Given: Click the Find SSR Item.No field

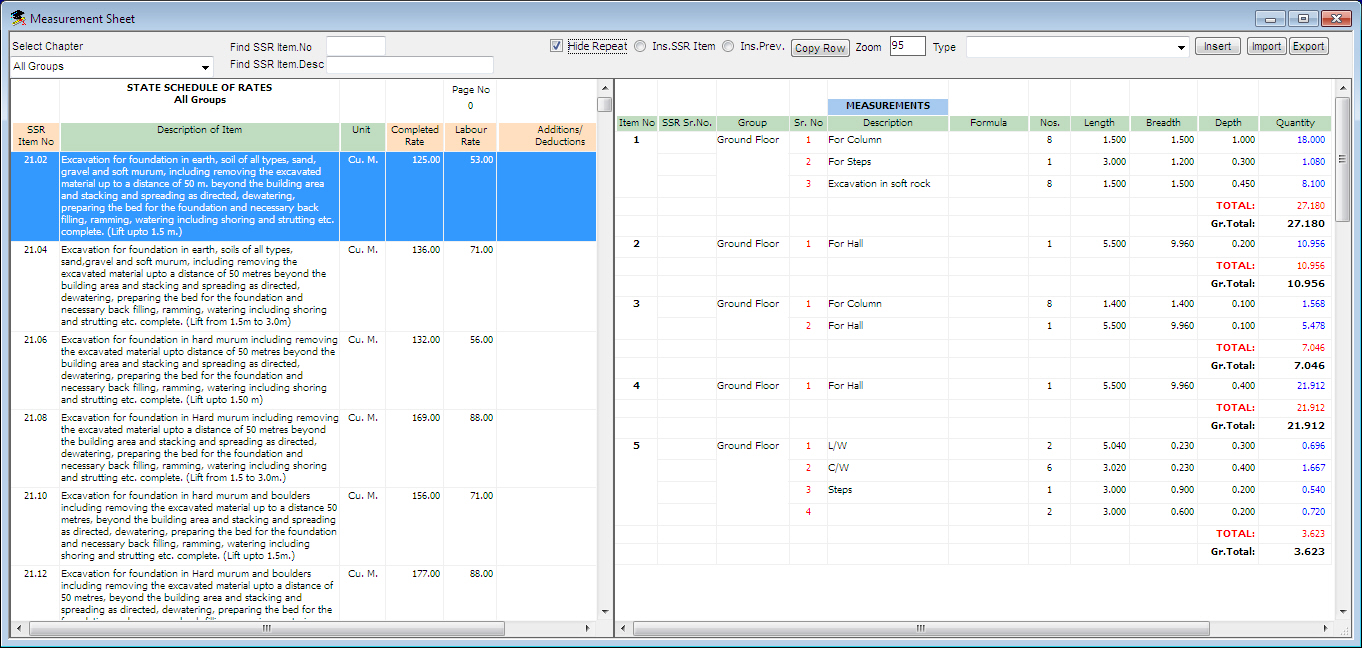Looking at the screenshot, I should pyautogui.click(x=355, y=46).
